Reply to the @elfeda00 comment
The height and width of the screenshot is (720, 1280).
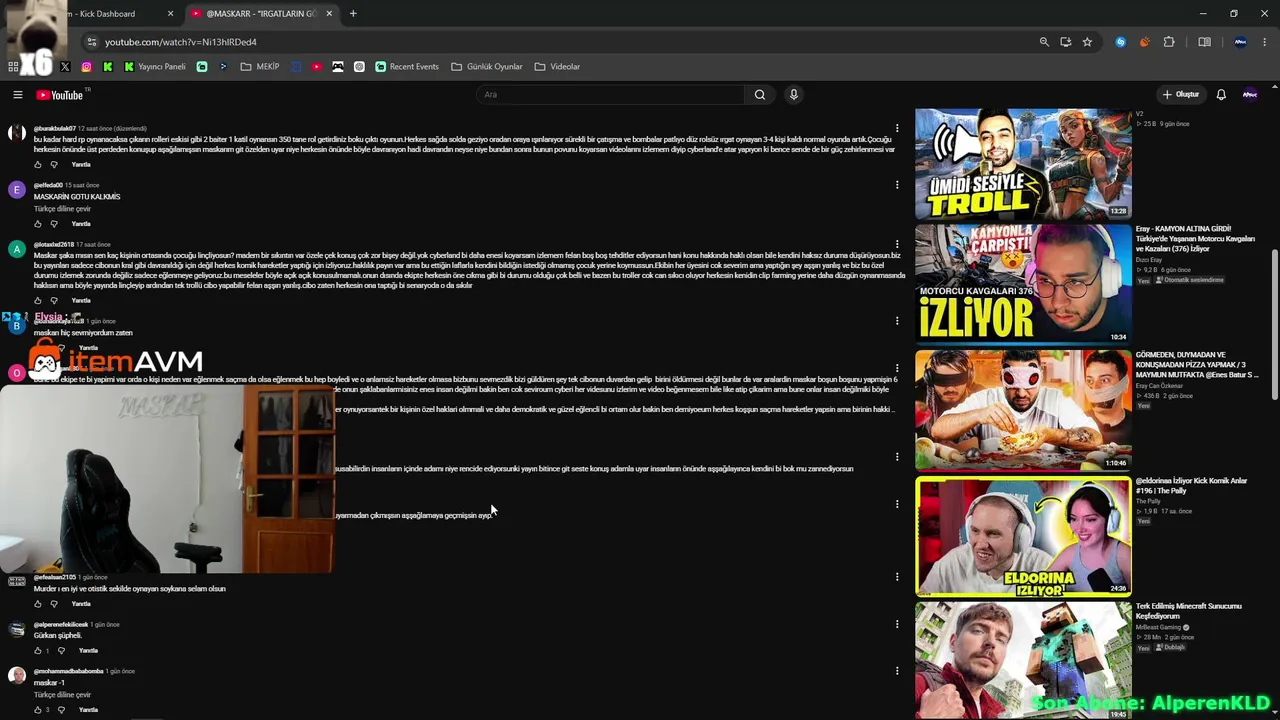81,224
